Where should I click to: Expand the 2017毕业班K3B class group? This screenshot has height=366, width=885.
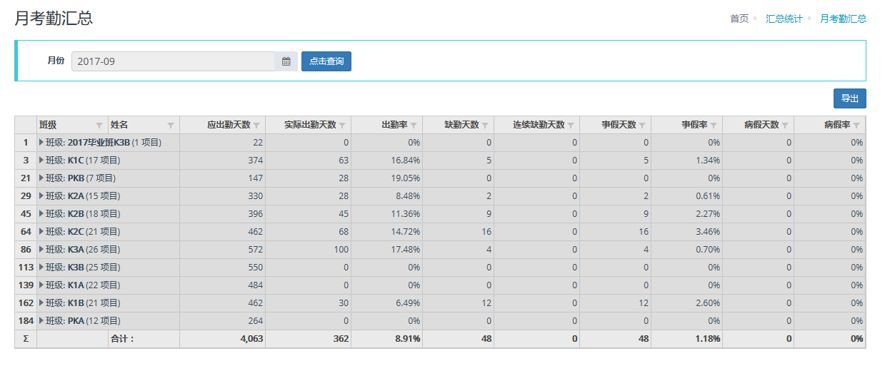41,142
